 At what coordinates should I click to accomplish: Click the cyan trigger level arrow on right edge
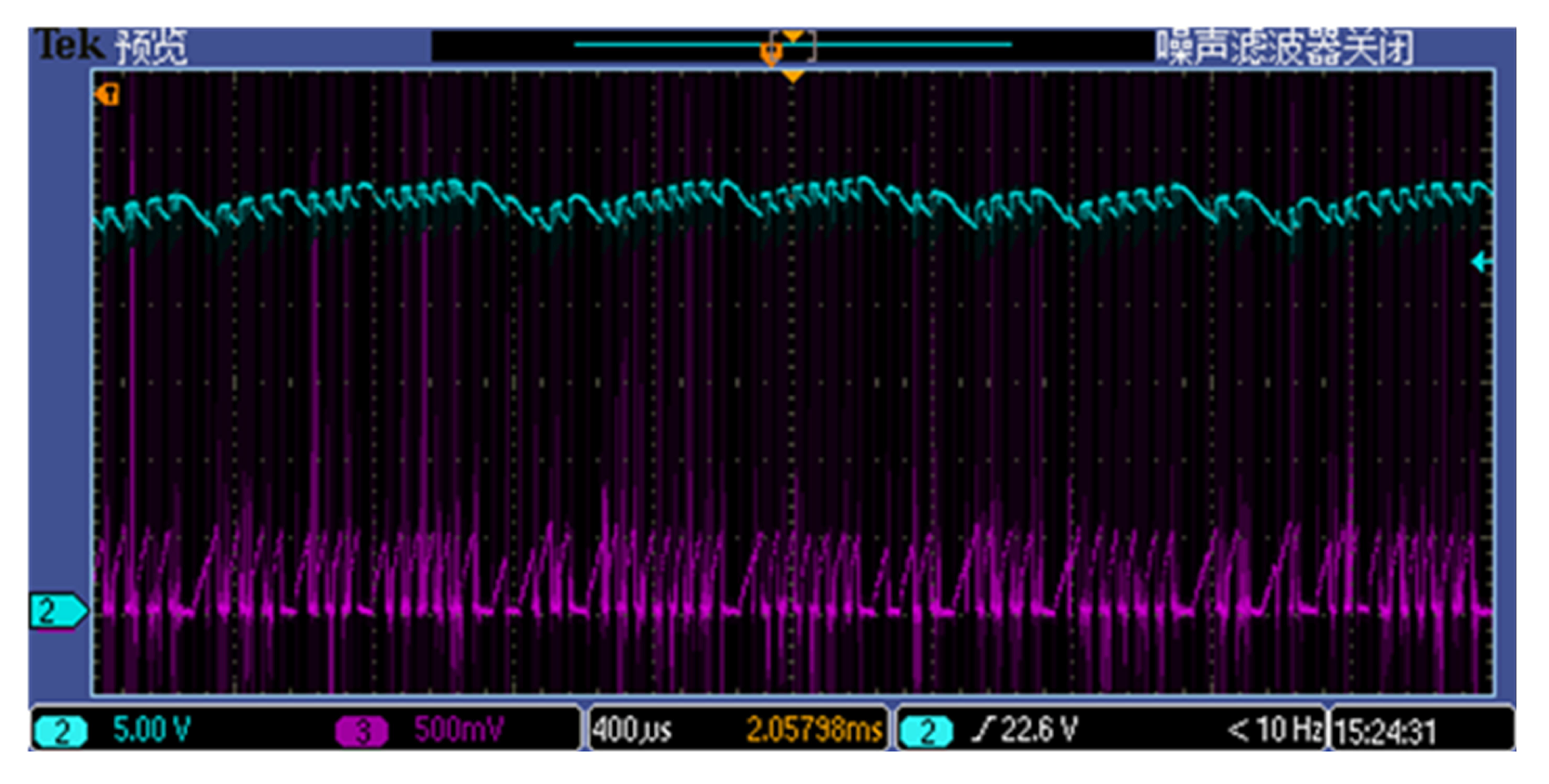pyautogui.click(x=1481, y=263)
